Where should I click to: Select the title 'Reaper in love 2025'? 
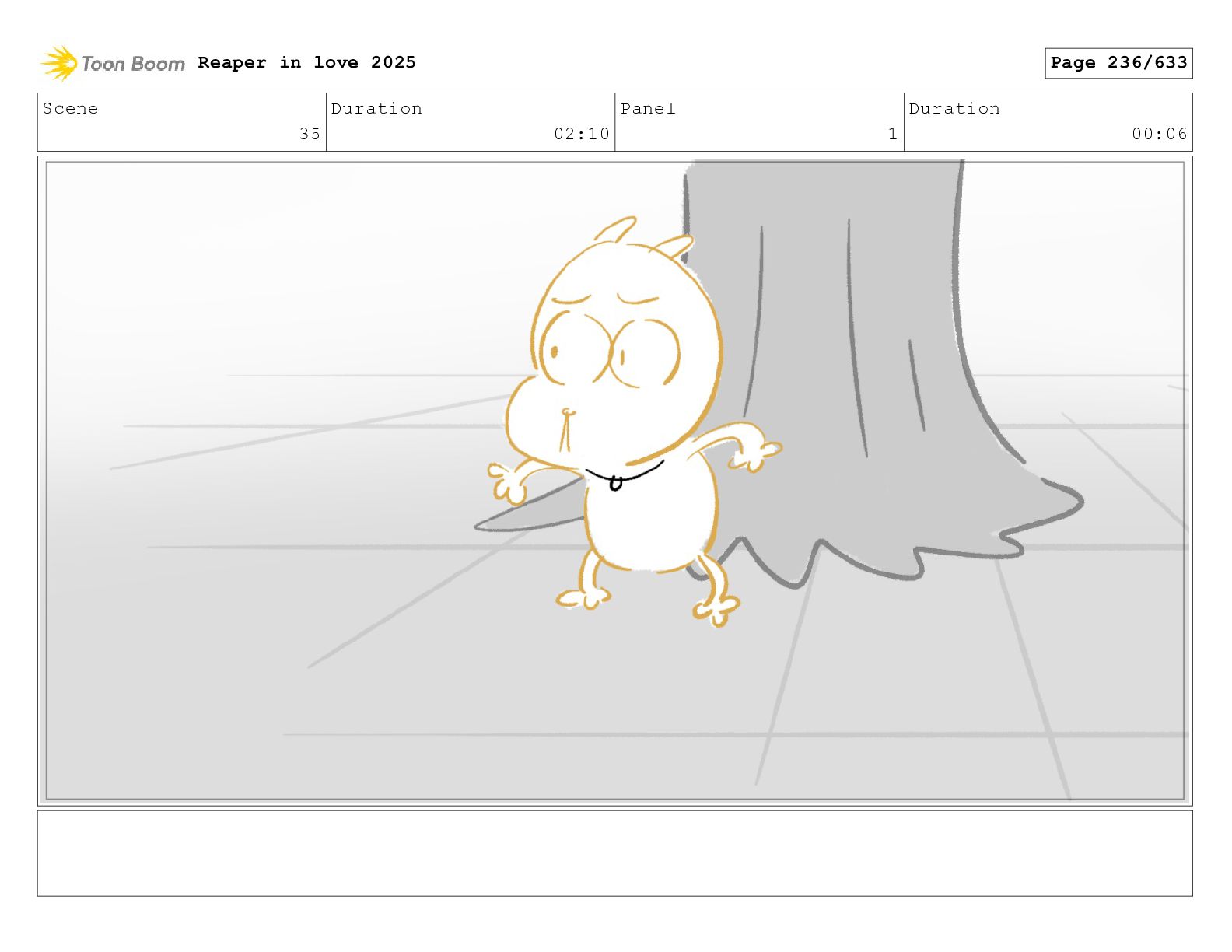click(306, 62)
